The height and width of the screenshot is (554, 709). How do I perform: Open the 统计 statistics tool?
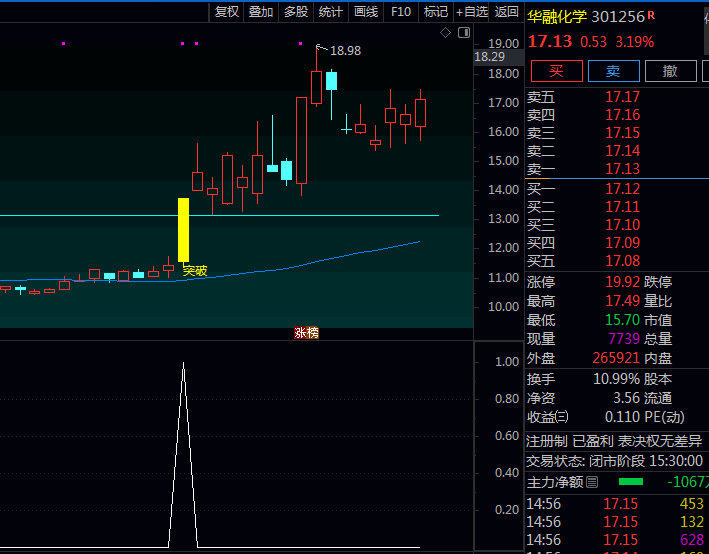coord(331,12)
